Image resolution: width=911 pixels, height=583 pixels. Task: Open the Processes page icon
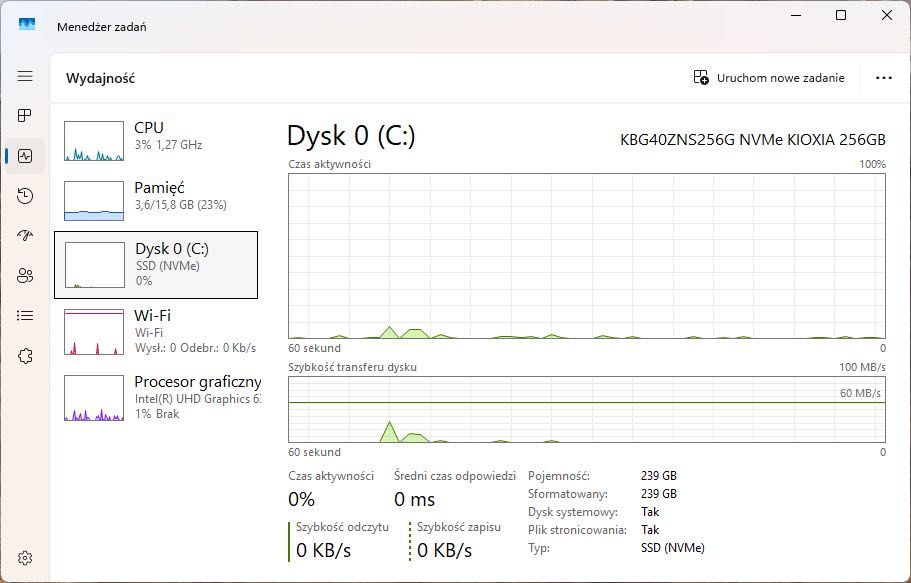[x=25, y=116]
